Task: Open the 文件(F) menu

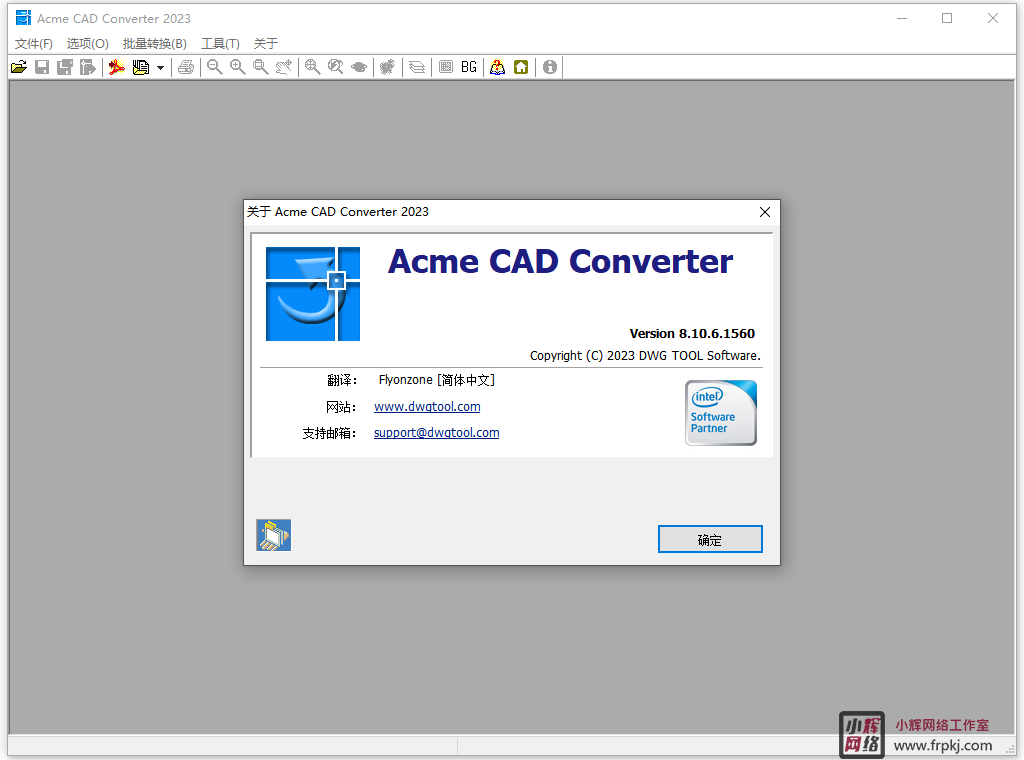Action: tap(33, 44)
